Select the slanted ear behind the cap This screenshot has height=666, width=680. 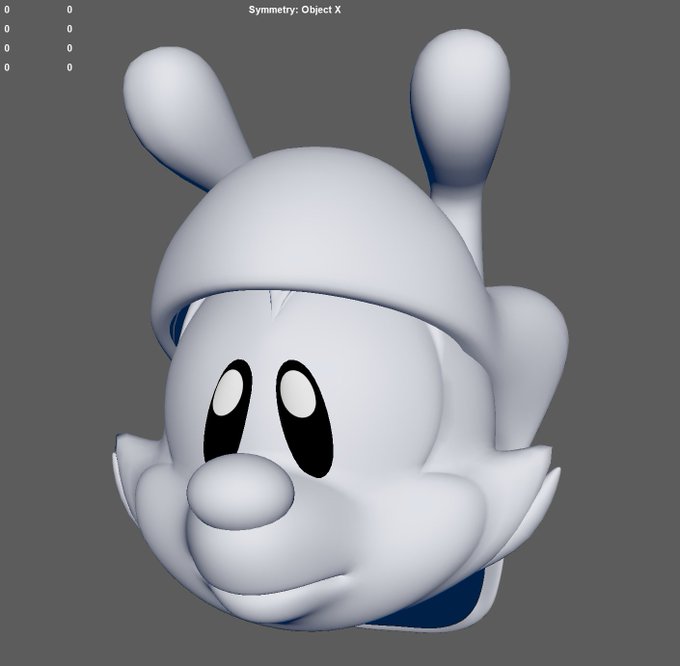click(182, 113)
